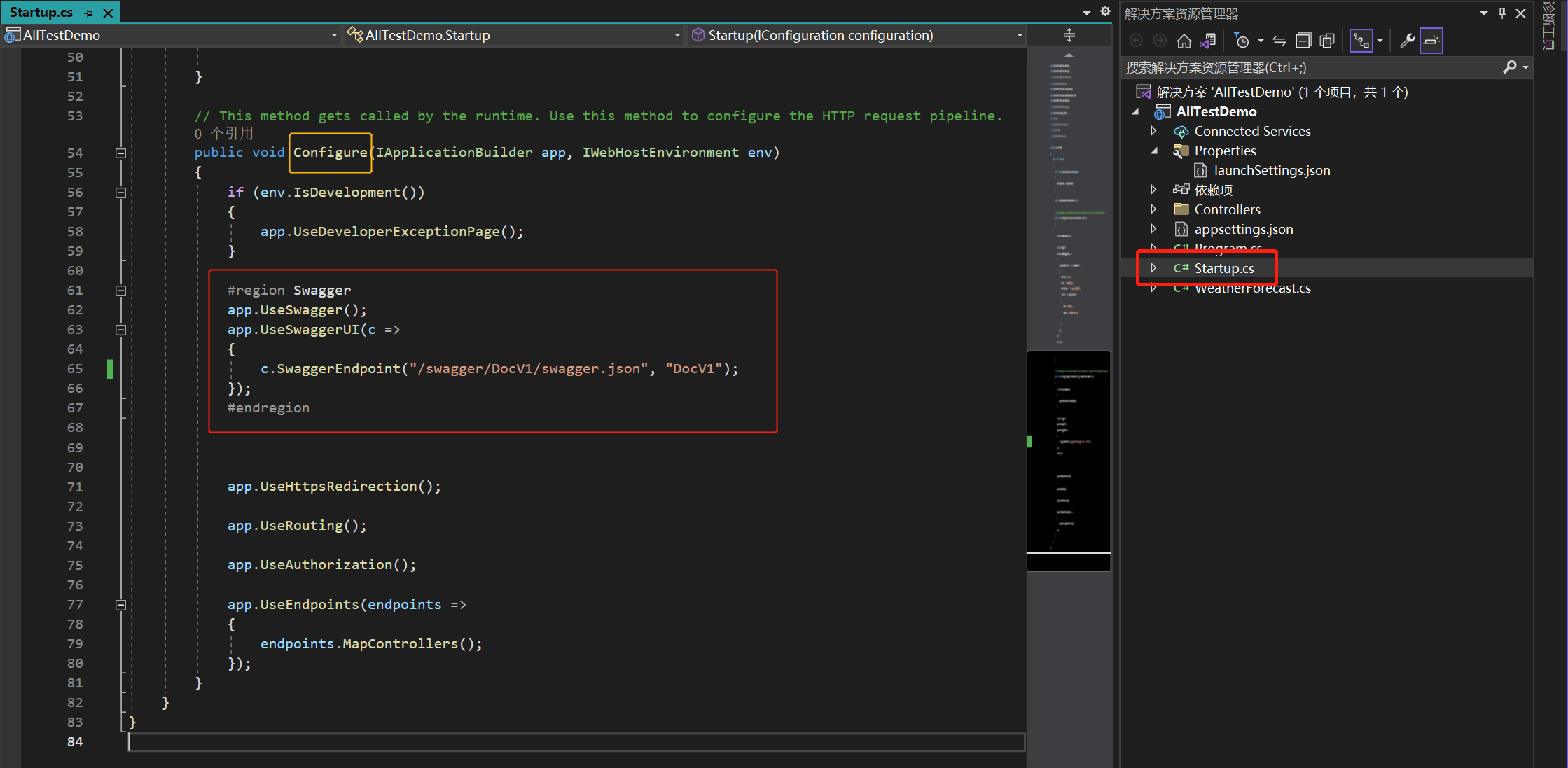Click the Back arrow in Solution Explorer
Image resolution: width=1568 pixels, height=768 pixels.
coord(1137,41)
